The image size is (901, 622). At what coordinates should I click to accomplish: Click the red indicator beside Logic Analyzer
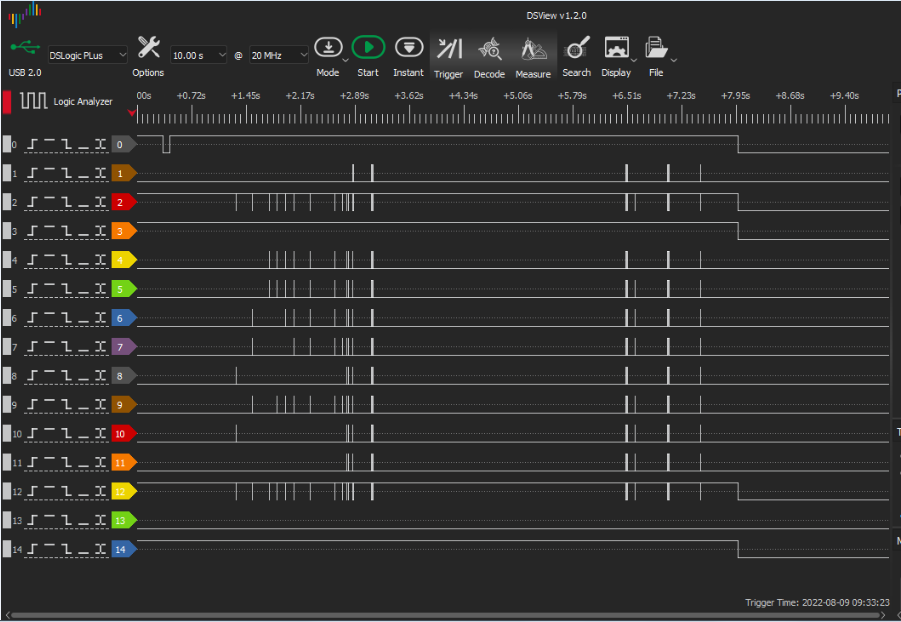[7, 102]
